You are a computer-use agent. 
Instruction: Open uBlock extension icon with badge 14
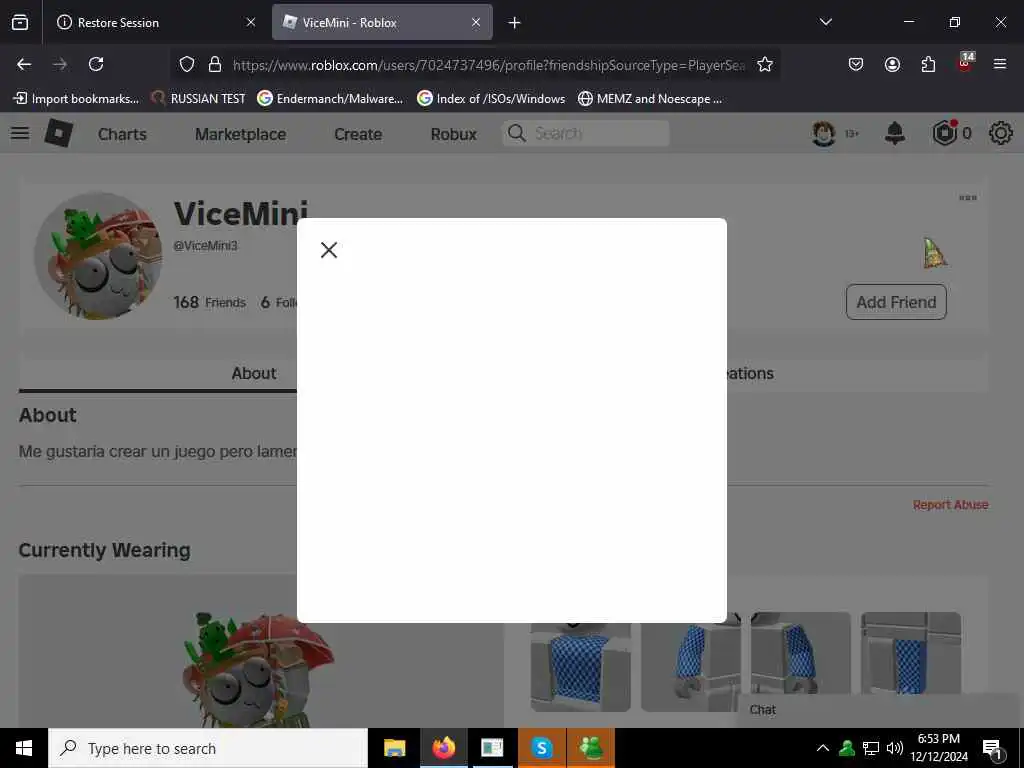965,63
